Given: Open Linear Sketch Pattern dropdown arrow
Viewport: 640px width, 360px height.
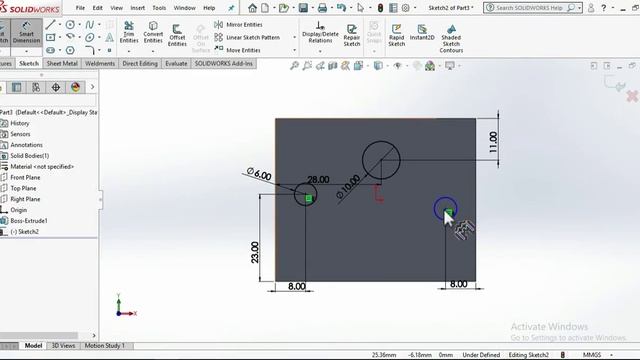Looking at the screenshot, I should 294,37.
